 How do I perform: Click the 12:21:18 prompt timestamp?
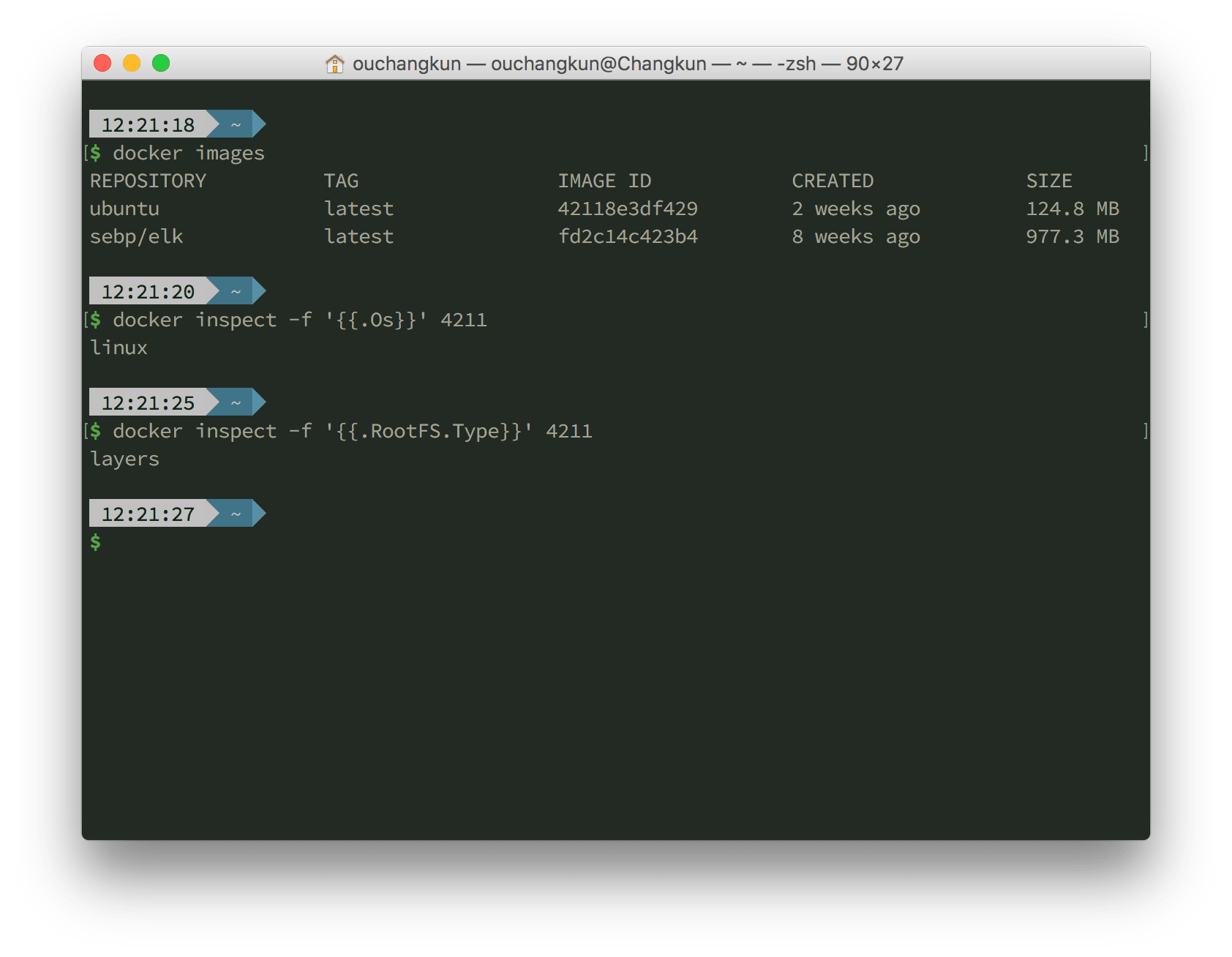click(x=148, y=124)
